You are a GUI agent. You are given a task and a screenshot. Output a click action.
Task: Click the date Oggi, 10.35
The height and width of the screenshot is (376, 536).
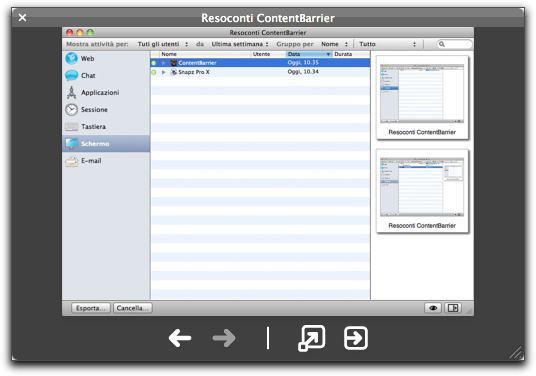click(x=303, y=63)
